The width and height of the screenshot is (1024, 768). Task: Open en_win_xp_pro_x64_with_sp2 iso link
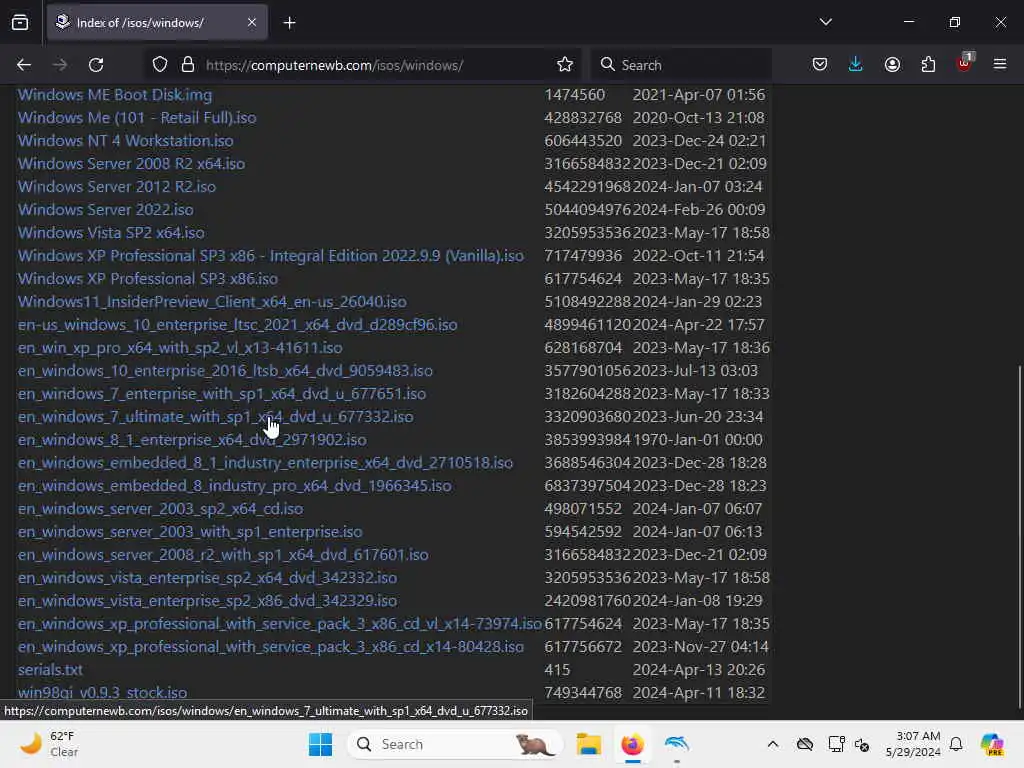click(180, 347)
